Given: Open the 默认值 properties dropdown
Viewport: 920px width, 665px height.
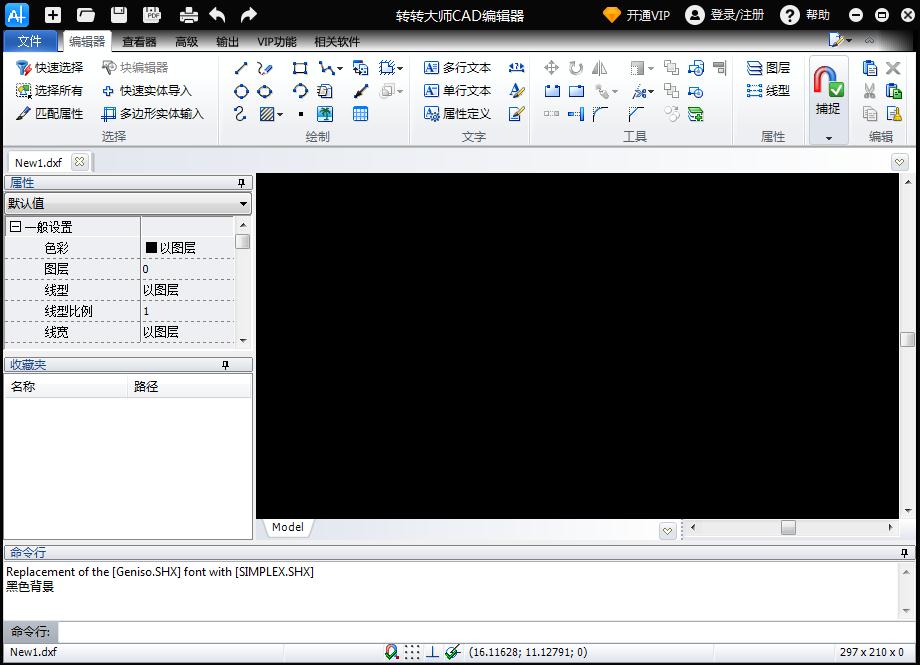Looking at the screenshot, I should coord(244,204).
